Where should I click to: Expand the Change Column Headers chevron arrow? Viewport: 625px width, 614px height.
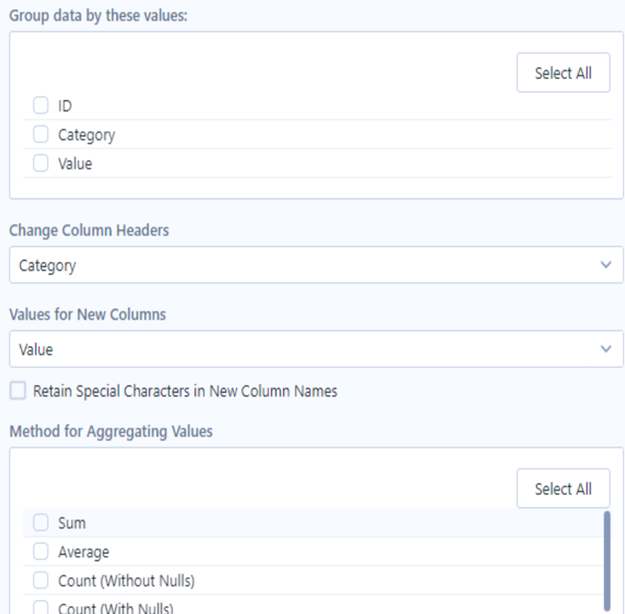(x=606, y=265)
